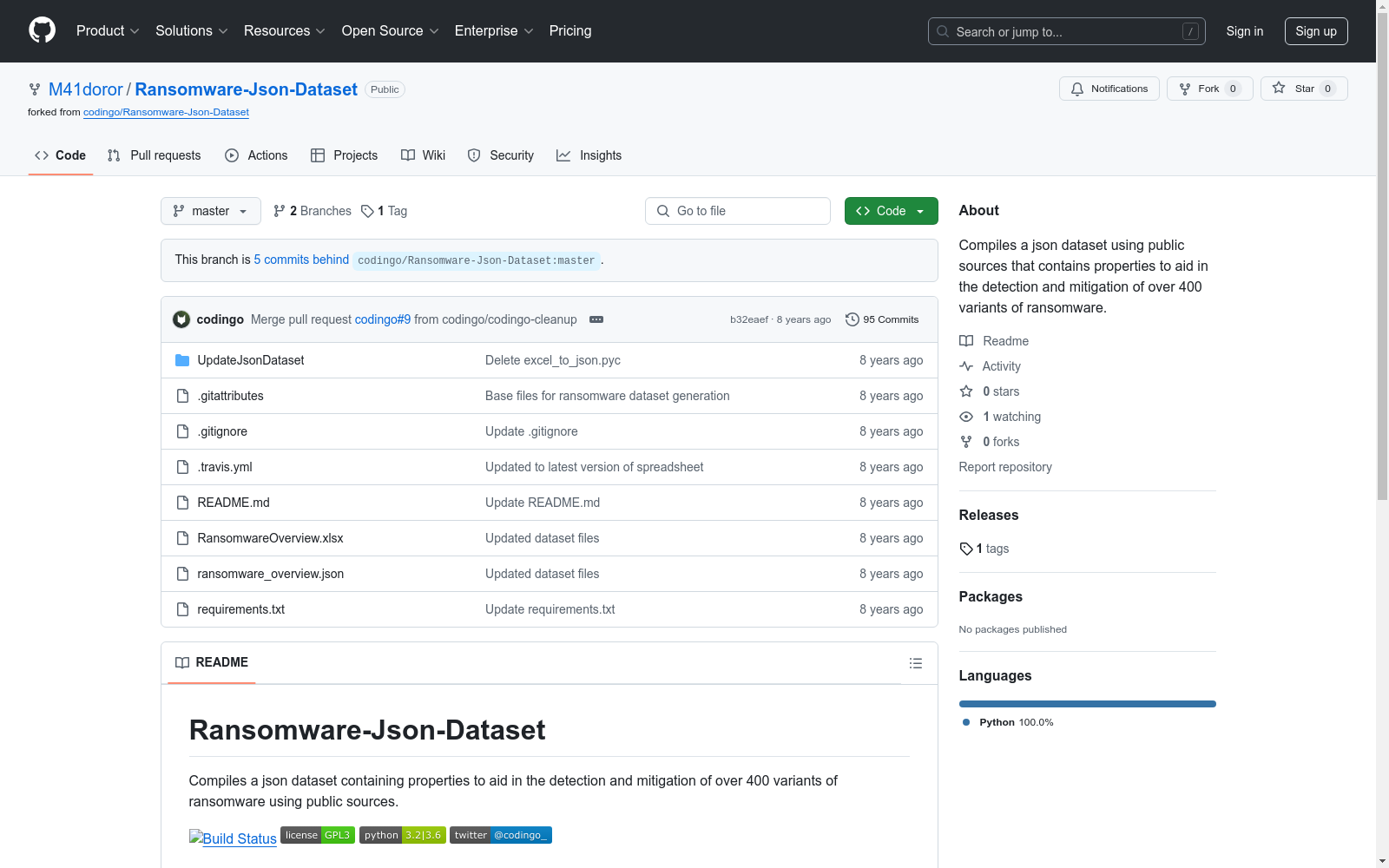Open the Security tab
Viewport: 1389px width, 868px height.
pos(501,155)
